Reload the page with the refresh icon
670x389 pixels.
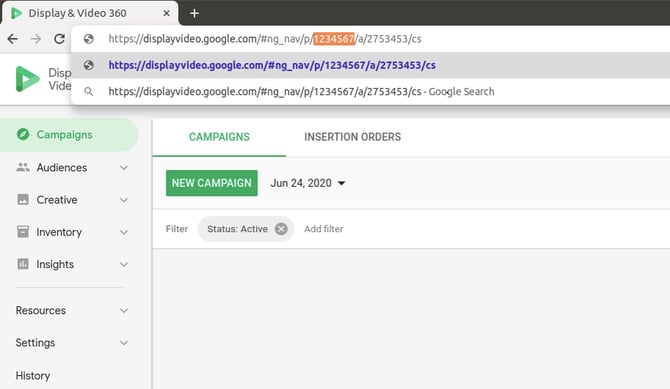(x=59, y=39)
